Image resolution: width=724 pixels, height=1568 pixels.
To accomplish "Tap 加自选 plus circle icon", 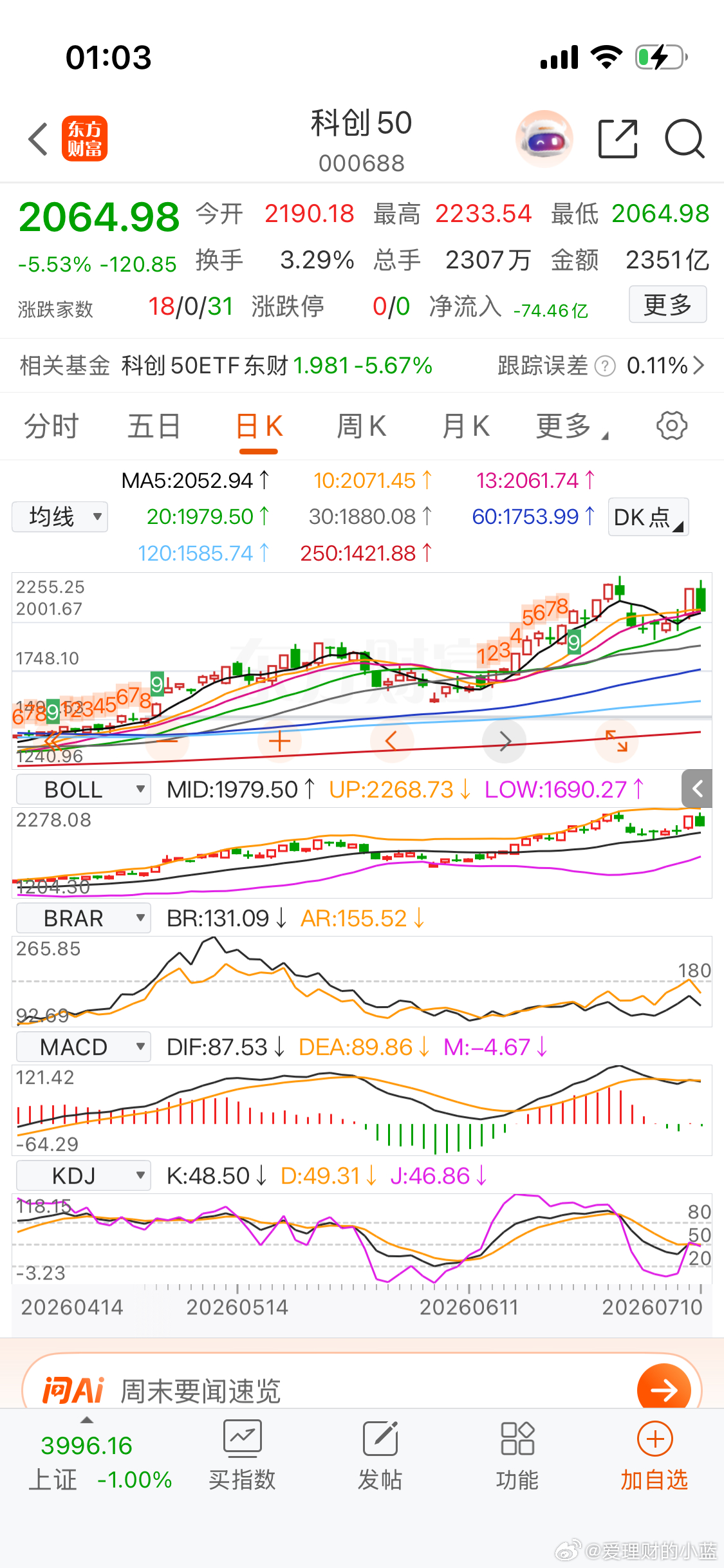I will pos(655,1439).
